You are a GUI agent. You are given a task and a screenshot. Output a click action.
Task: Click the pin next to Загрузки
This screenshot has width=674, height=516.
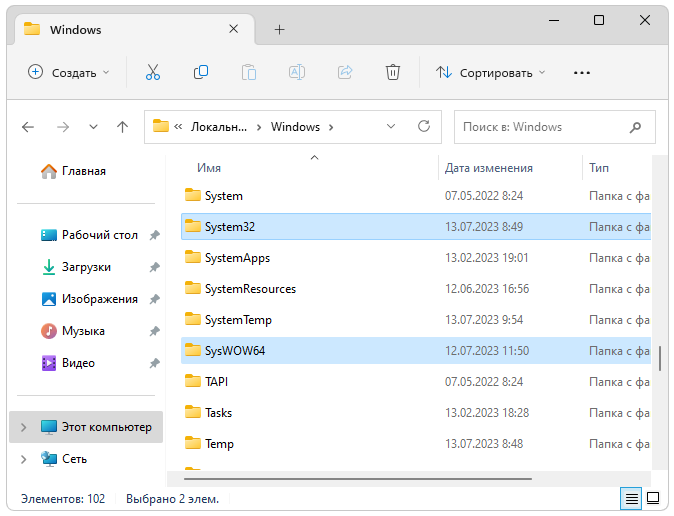tap(154, 267)
